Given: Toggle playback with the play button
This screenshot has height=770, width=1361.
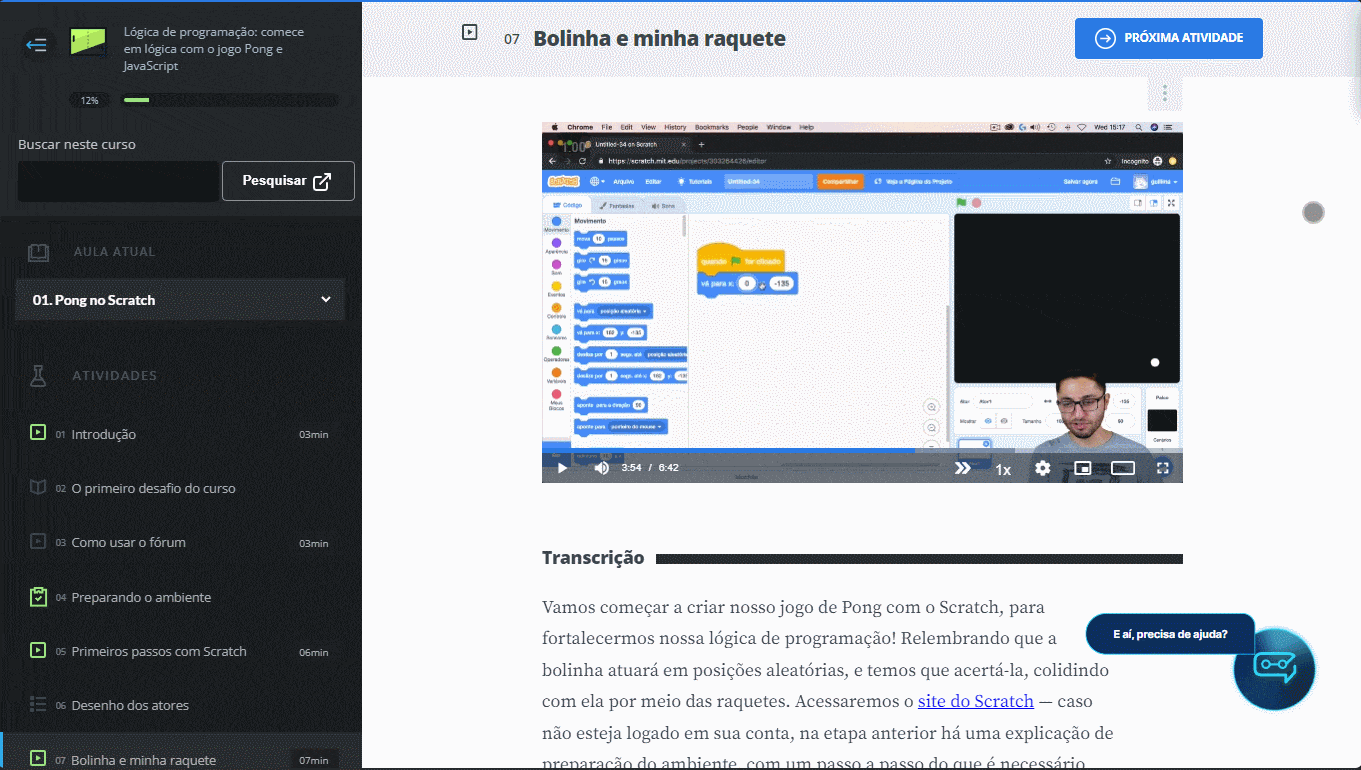Looking at the screenshot, I should tap(561, 467).
